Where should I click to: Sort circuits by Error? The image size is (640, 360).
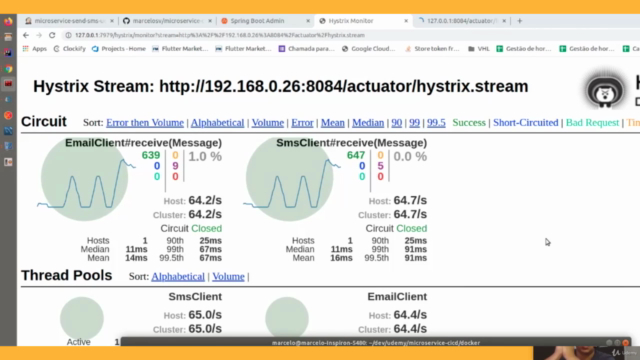302,122
